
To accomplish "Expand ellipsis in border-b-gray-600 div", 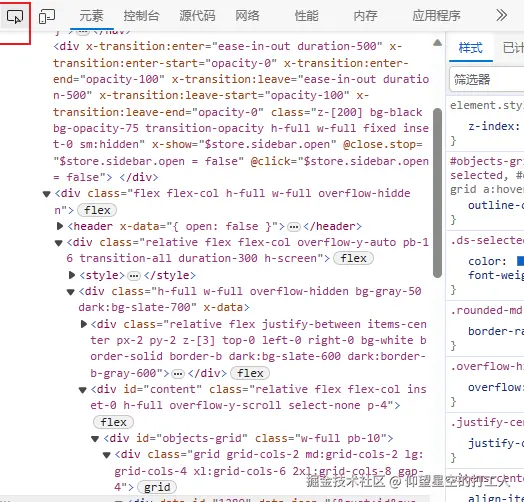I will [x=177, y=374].
